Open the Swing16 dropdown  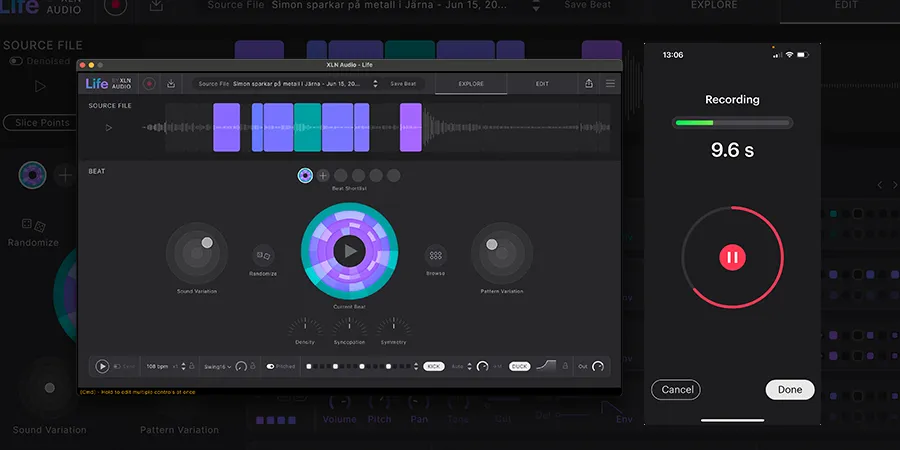pos(218,366)
